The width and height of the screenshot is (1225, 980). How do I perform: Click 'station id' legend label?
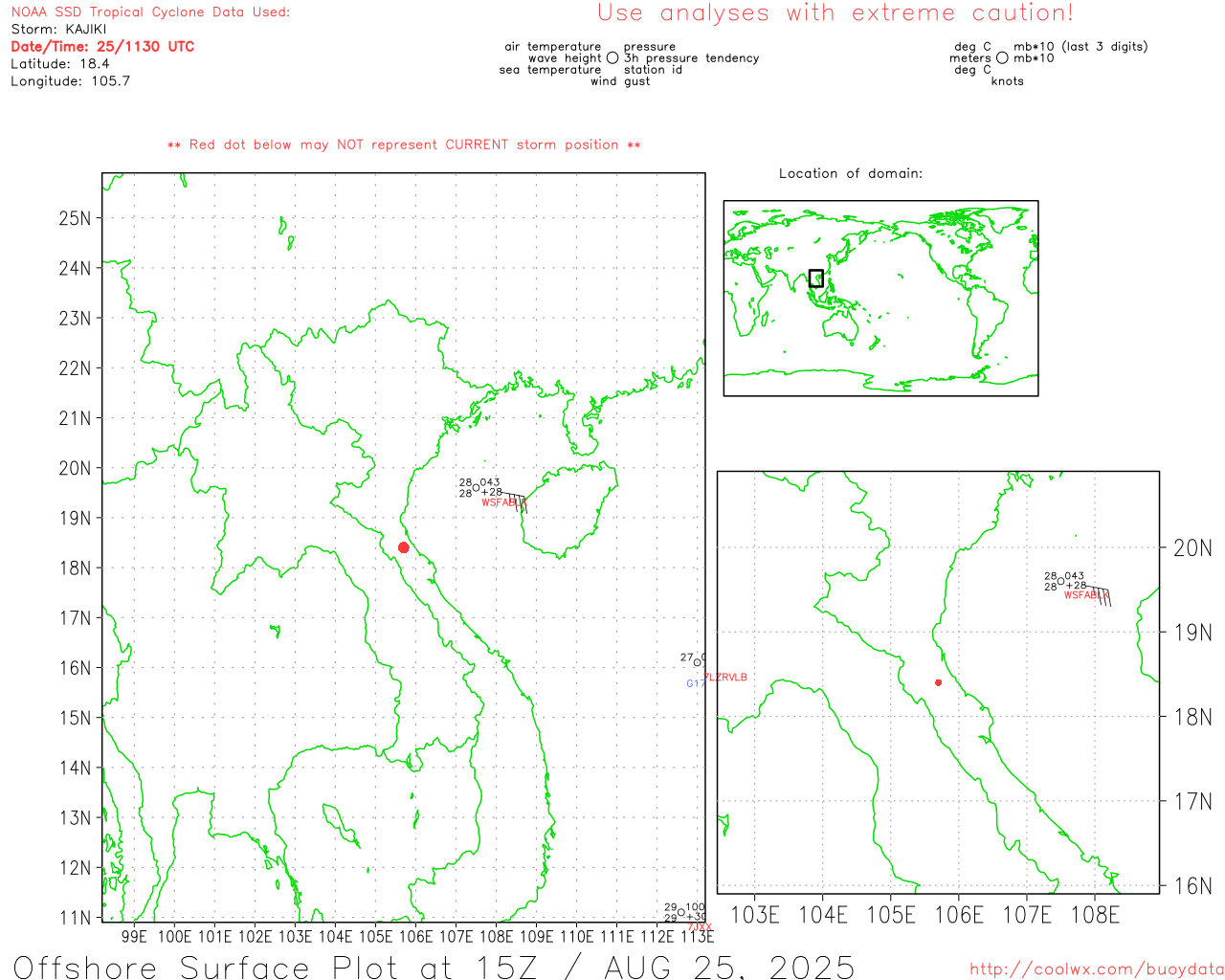coord(653,70)
